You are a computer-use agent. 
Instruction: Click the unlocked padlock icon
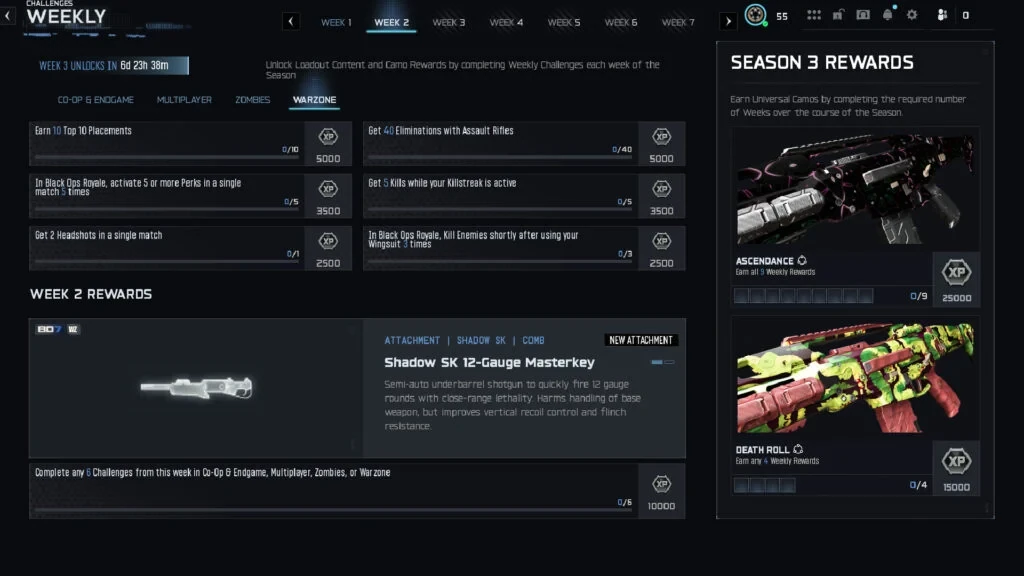click(838, 15)
